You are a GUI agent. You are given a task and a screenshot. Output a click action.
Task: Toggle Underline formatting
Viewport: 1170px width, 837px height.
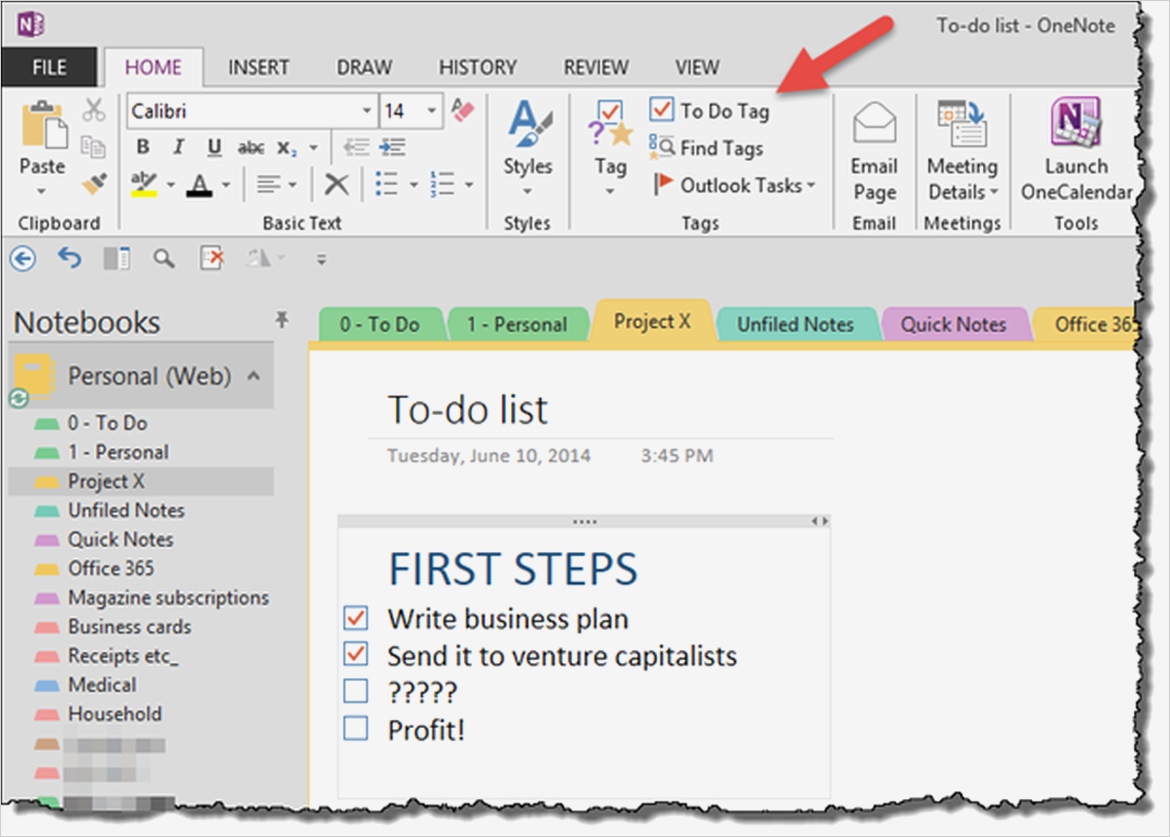click(x=214, y=147)
